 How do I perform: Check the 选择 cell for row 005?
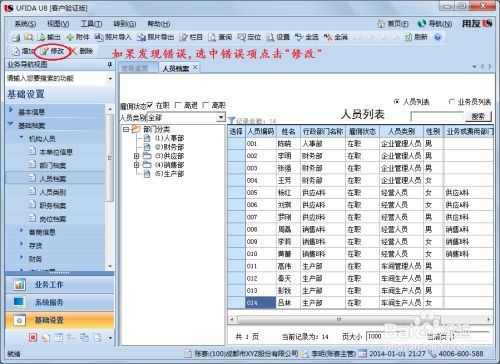[x=236, y=193]
